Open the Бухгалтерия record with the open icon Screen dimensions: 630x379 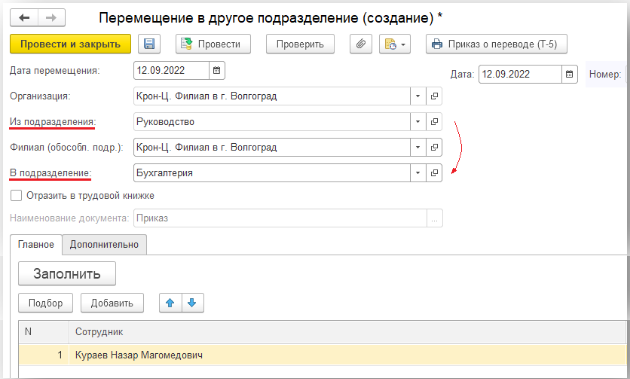pos(434,173)
